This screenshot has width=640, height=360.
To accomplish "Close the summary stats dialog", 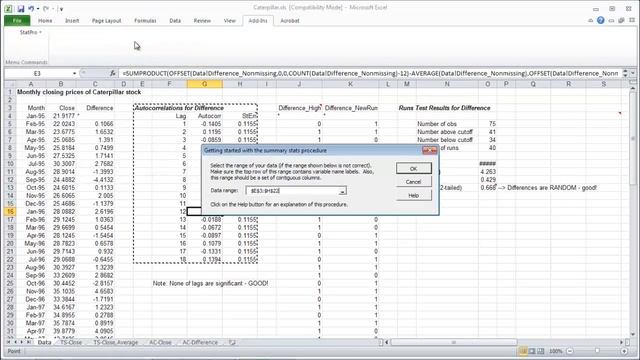I will pyautogui.click(x=430, y=151).
